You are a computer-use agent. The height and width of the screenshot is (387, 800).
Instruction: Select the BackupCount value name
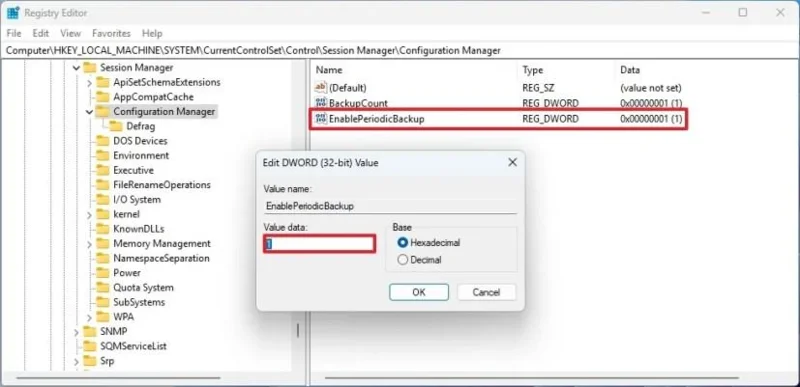click(358, 104)
